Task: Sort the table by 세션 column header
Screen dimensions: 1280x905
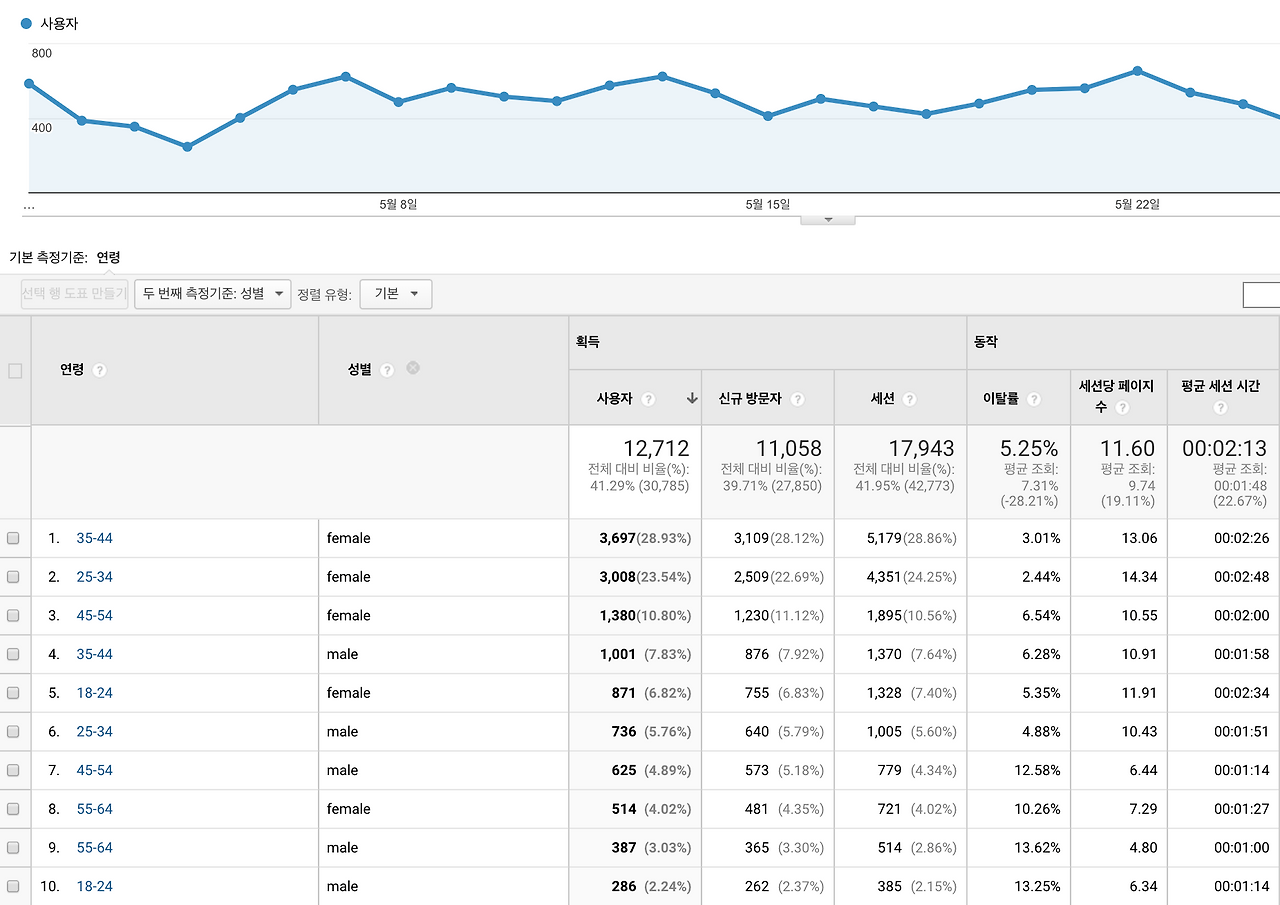Action: [x=883, y=399]
